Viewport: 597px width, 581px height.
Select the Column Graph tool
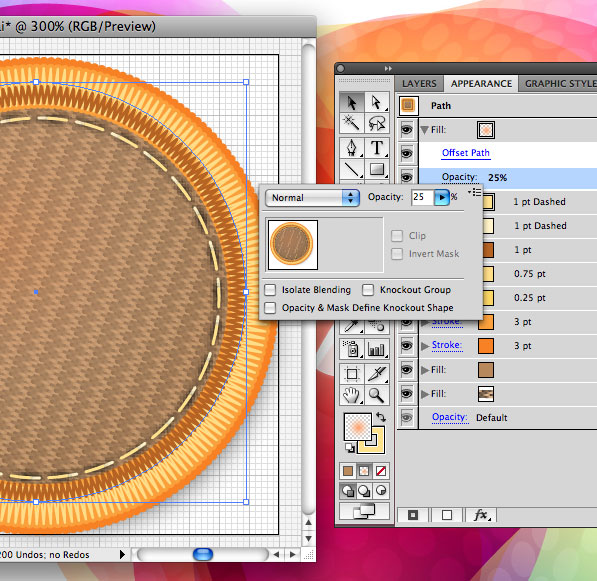[x=377, y=349]
